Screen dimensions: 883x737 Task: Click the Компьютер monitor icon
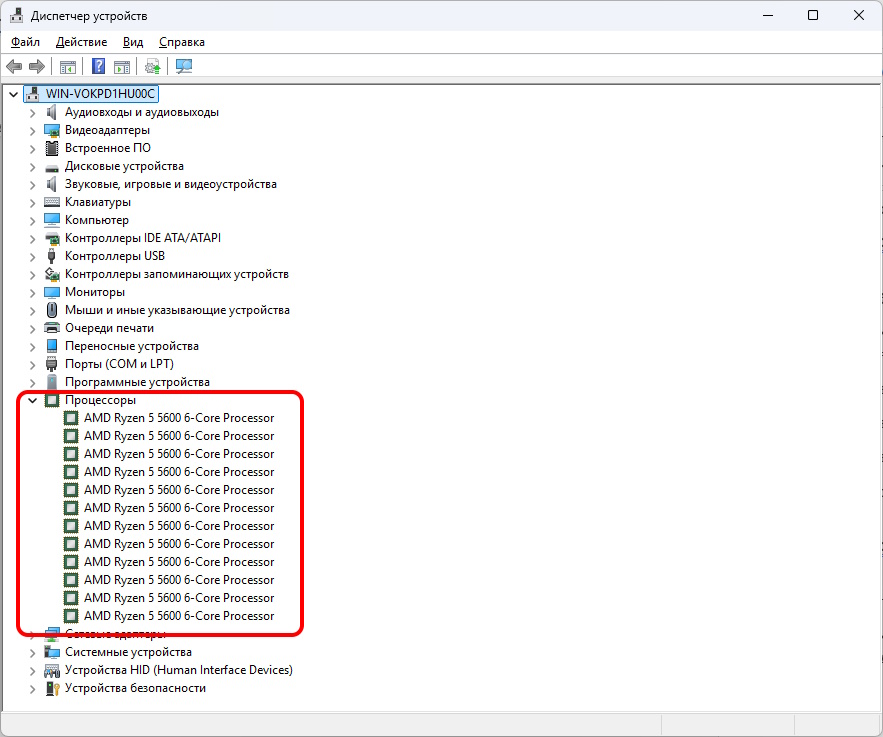pyautogui.click(x=52, y=220)
